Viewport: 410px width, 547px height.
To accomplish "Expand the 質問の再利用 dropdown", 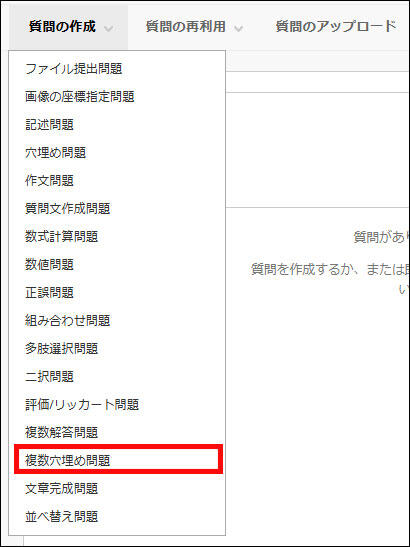I will pyautogui.click(x=194, y=27).
